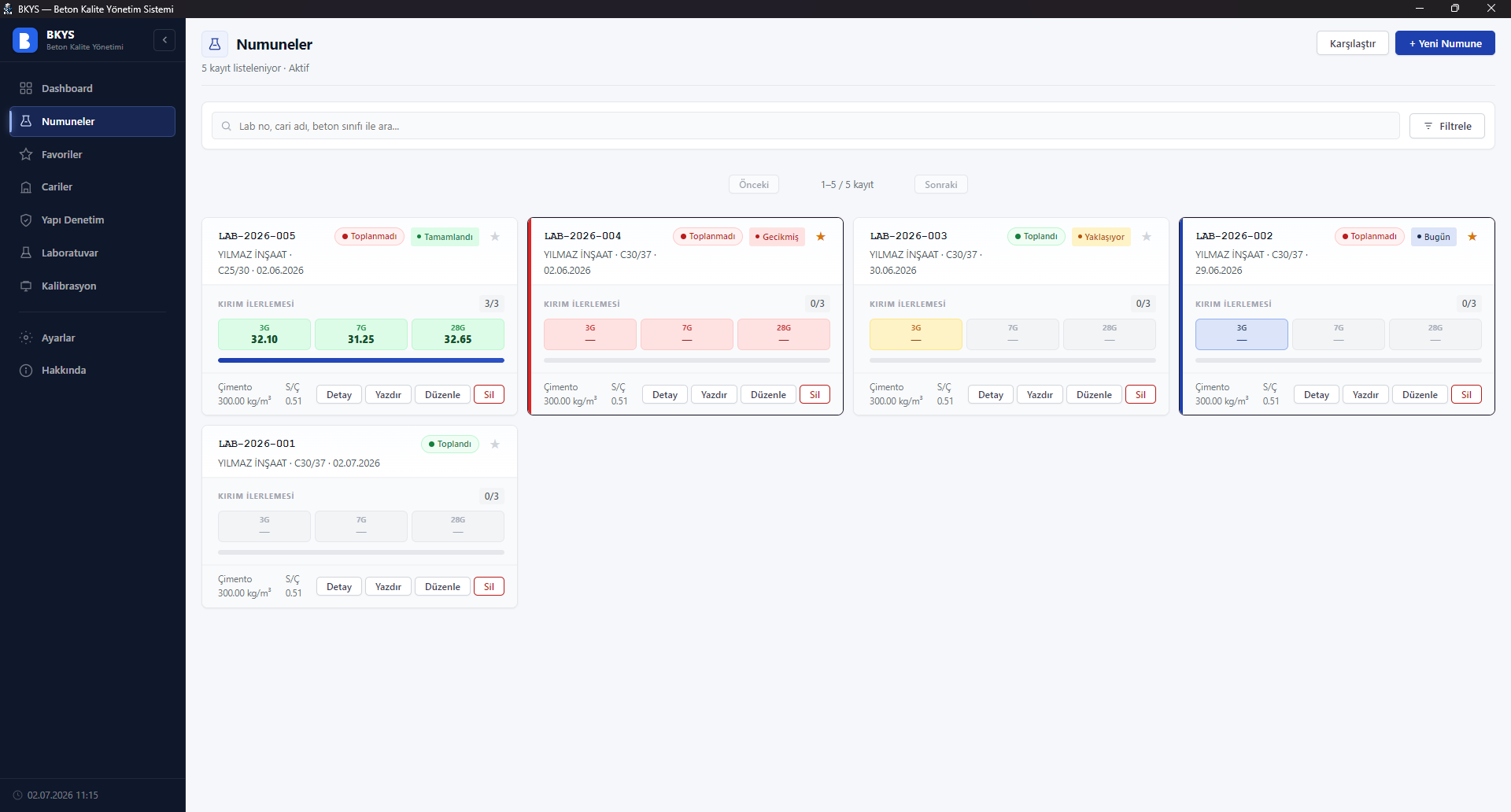
Task: Go to previous page with Önceki
Action: coord(754,184)
